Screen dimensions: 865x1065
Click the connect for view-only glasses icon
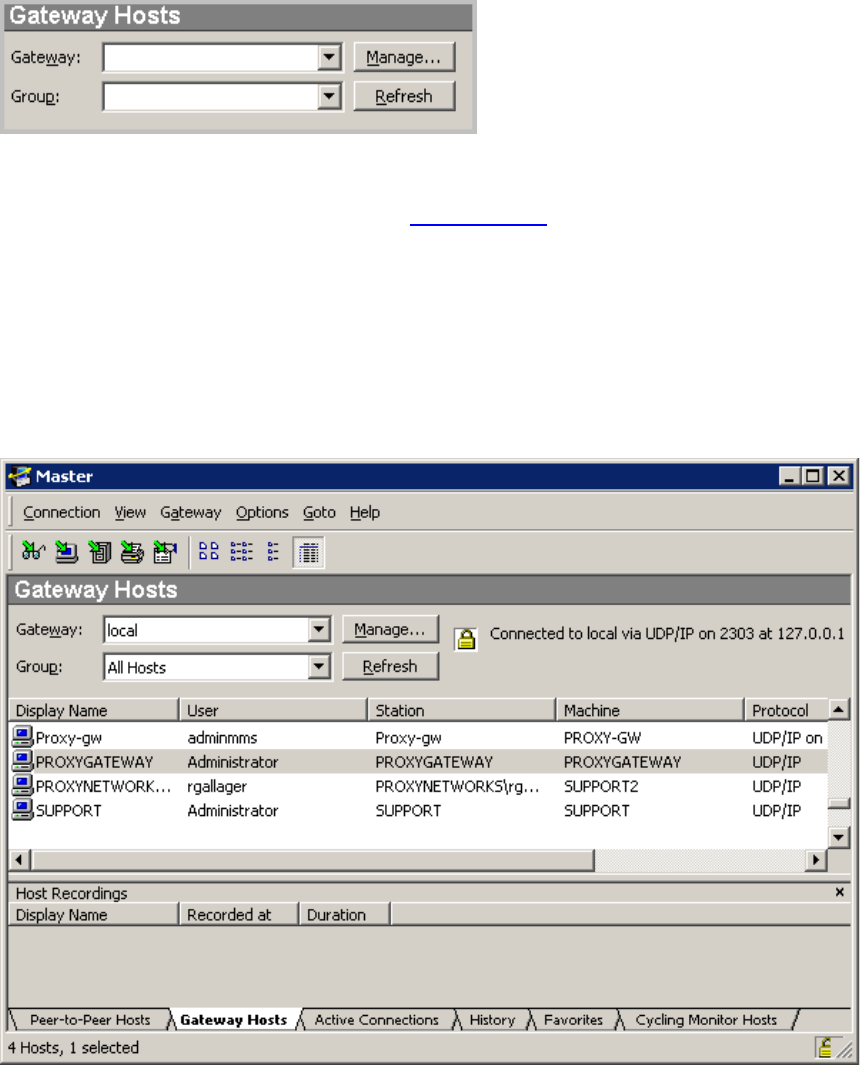pyautogui.click(x=33, y=552)
